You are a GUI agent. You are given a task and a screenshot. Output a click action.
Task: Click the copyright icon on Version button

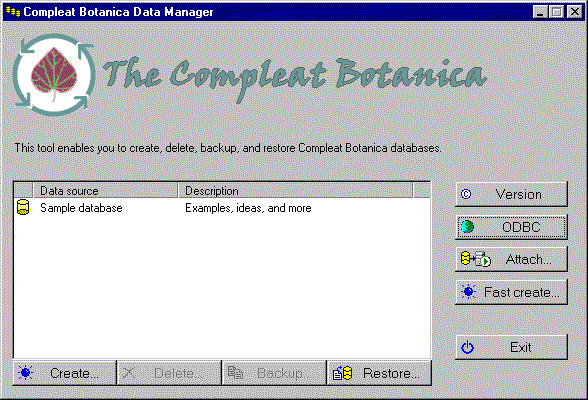[466, 194]
